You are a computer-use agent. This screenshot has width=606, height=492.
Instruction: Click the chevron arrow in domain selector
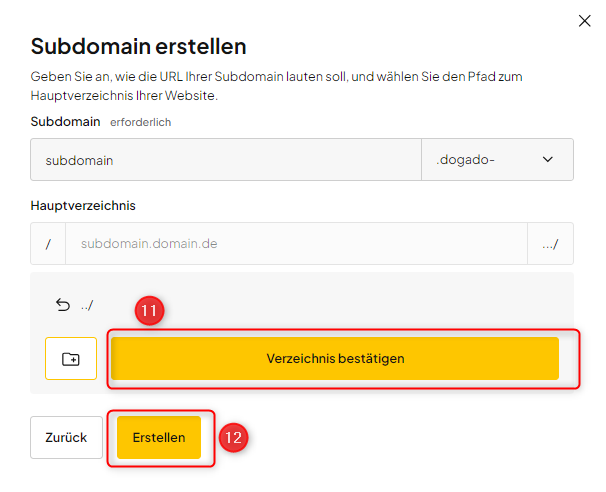click(x=547, y=159)
